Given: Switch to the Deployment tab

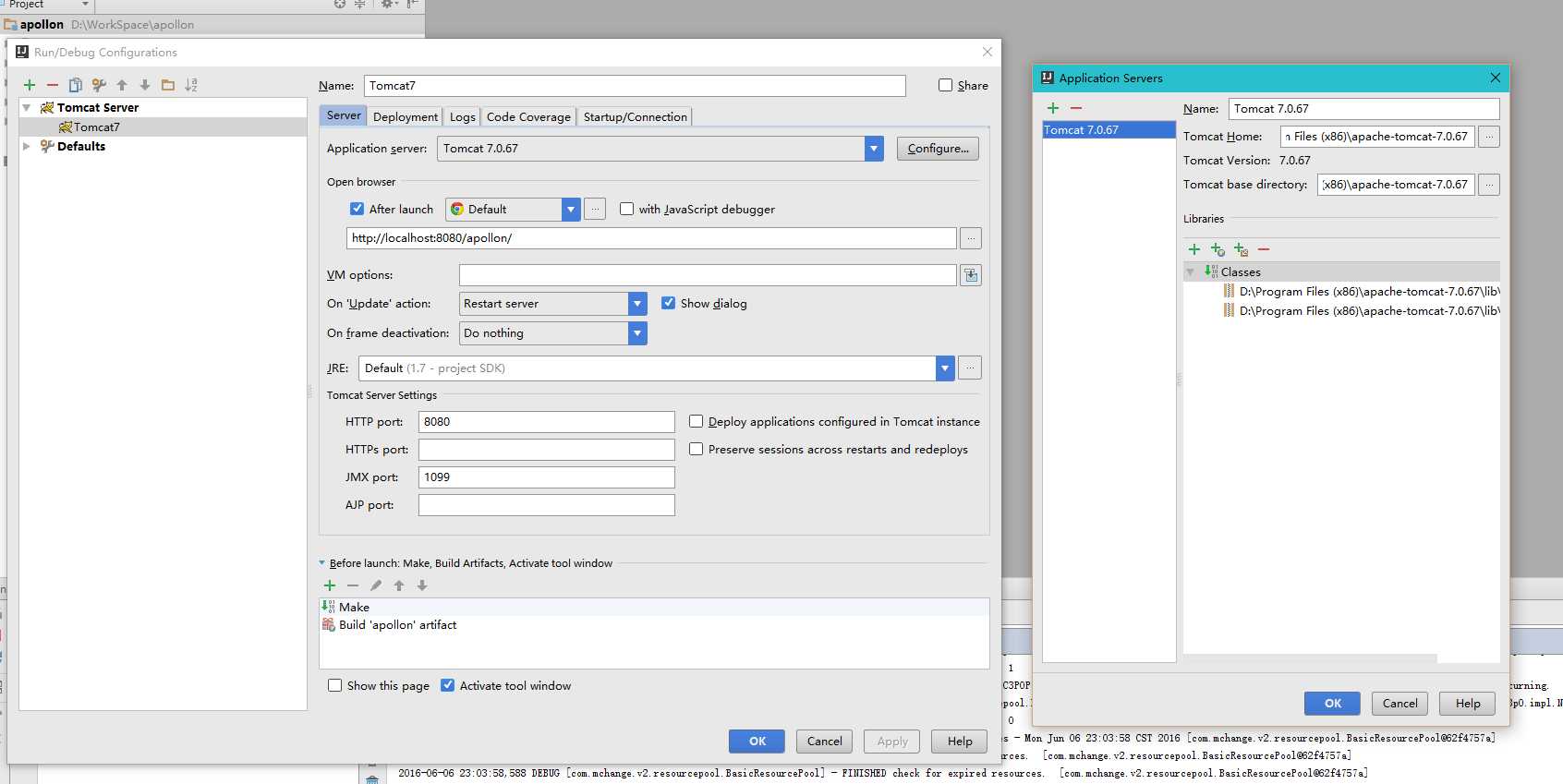Looking at the screenshot, I should pos(406,117).
